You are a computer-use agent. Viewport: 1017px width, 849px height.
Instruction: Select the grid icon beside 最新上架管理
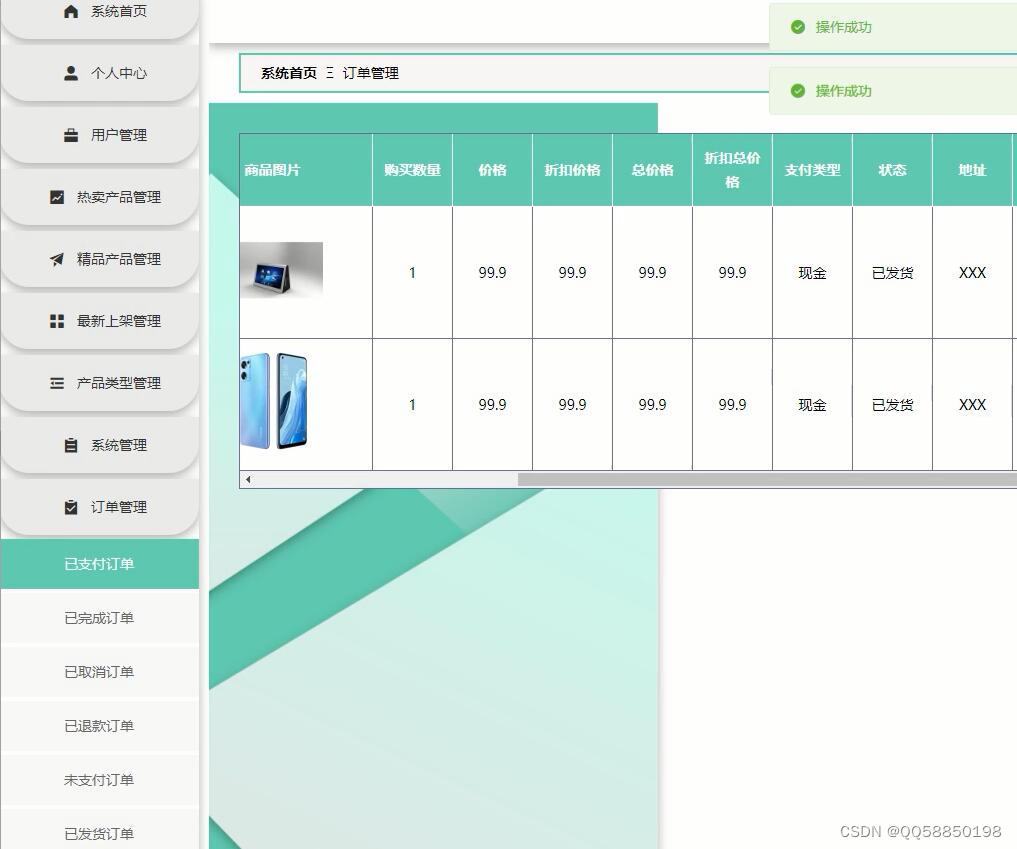57,320
